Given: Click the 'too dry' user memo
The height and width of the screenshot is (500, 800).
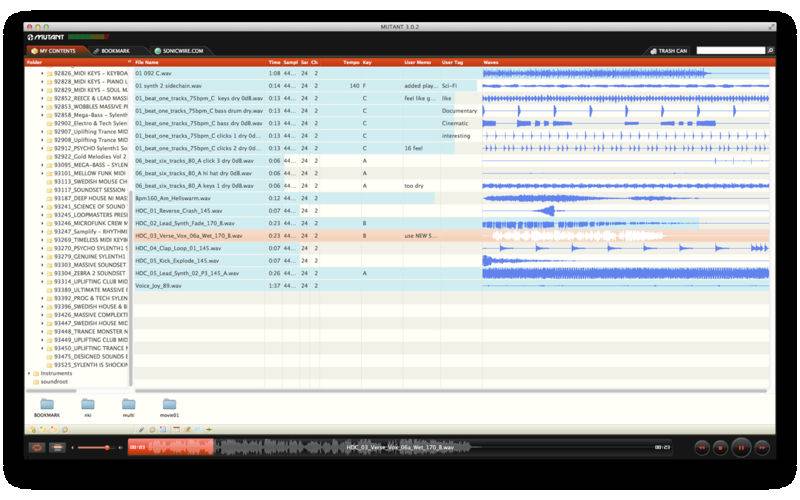Looking at the screenshot, I should [414, 186].
